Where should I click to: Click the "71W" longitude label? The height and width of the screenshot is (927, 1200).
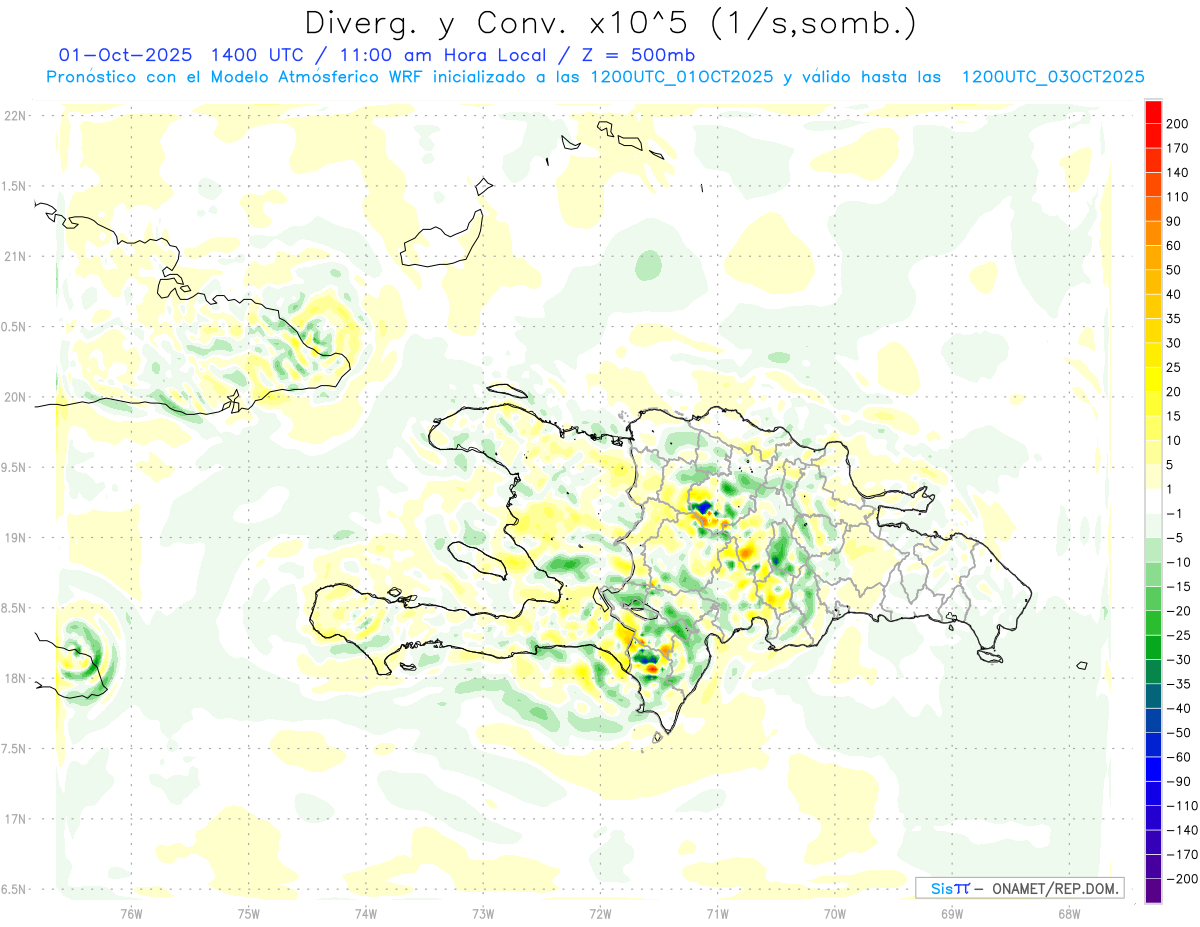[717, 914]
